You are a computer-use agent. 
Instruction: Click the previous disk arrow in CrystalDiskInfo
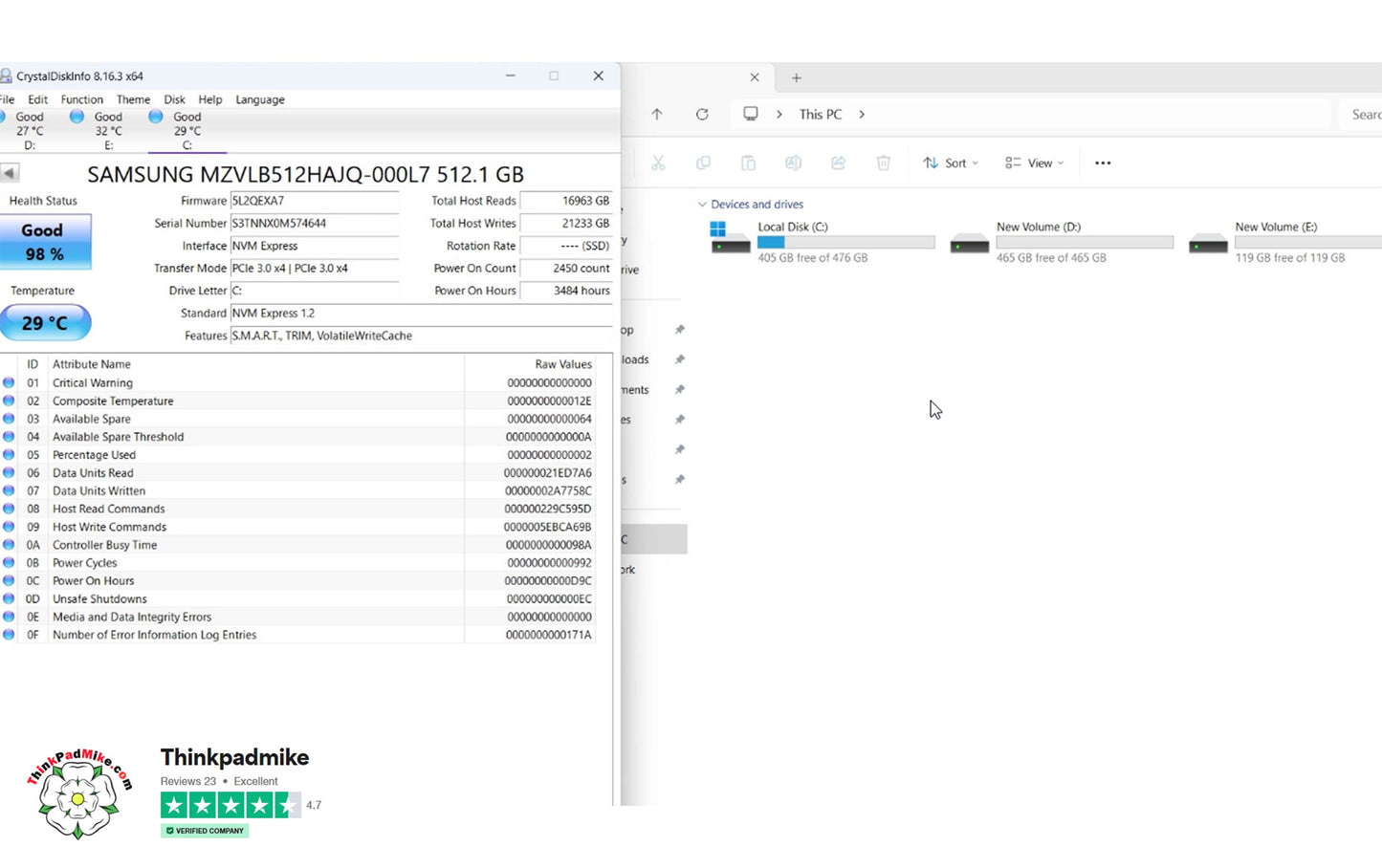tap(10, 173)
